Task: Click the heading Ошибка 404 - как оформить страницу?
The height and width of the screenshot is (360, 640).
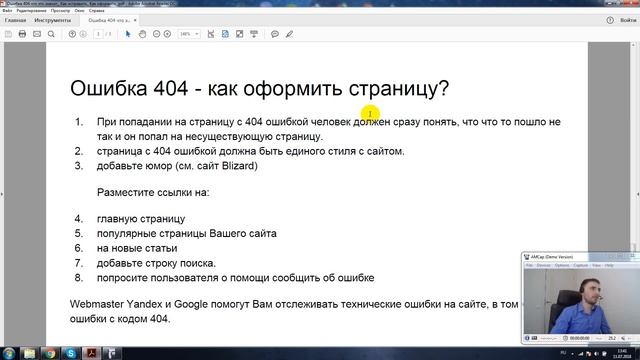Action: (x=260, y=88)
